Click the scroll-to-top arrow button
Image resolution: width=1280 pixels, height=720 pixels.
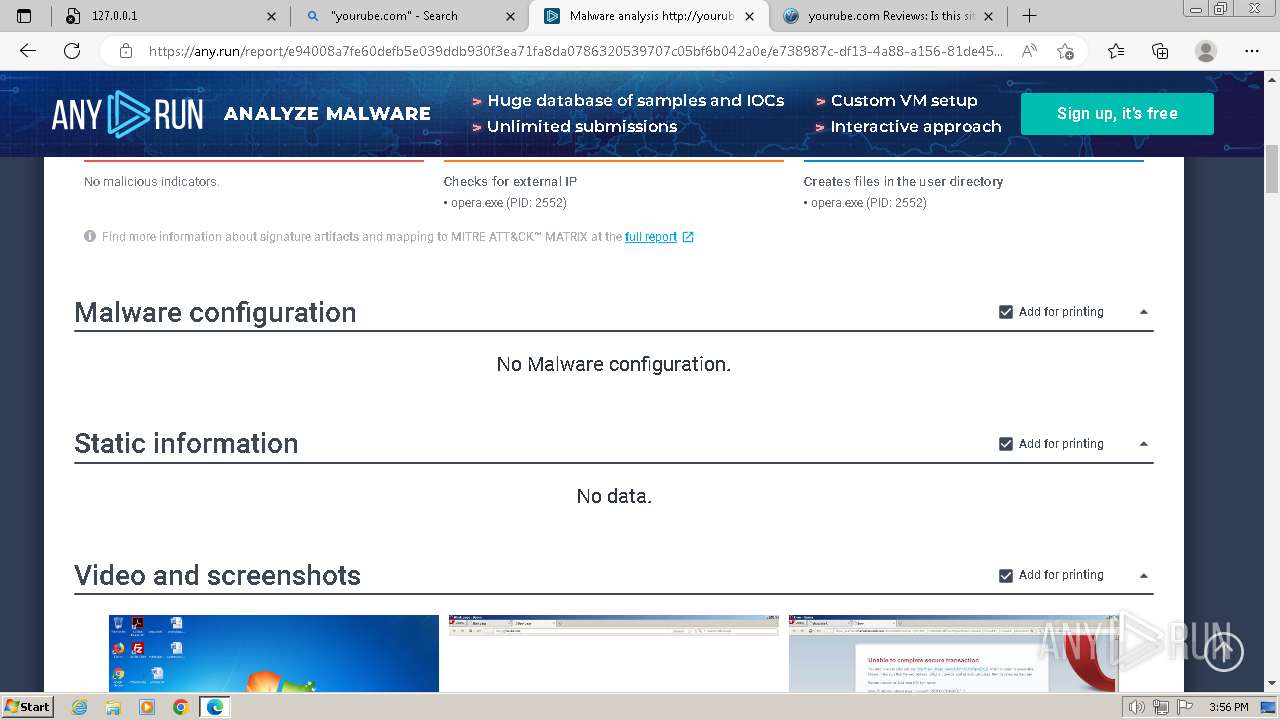pos(1223,652)
